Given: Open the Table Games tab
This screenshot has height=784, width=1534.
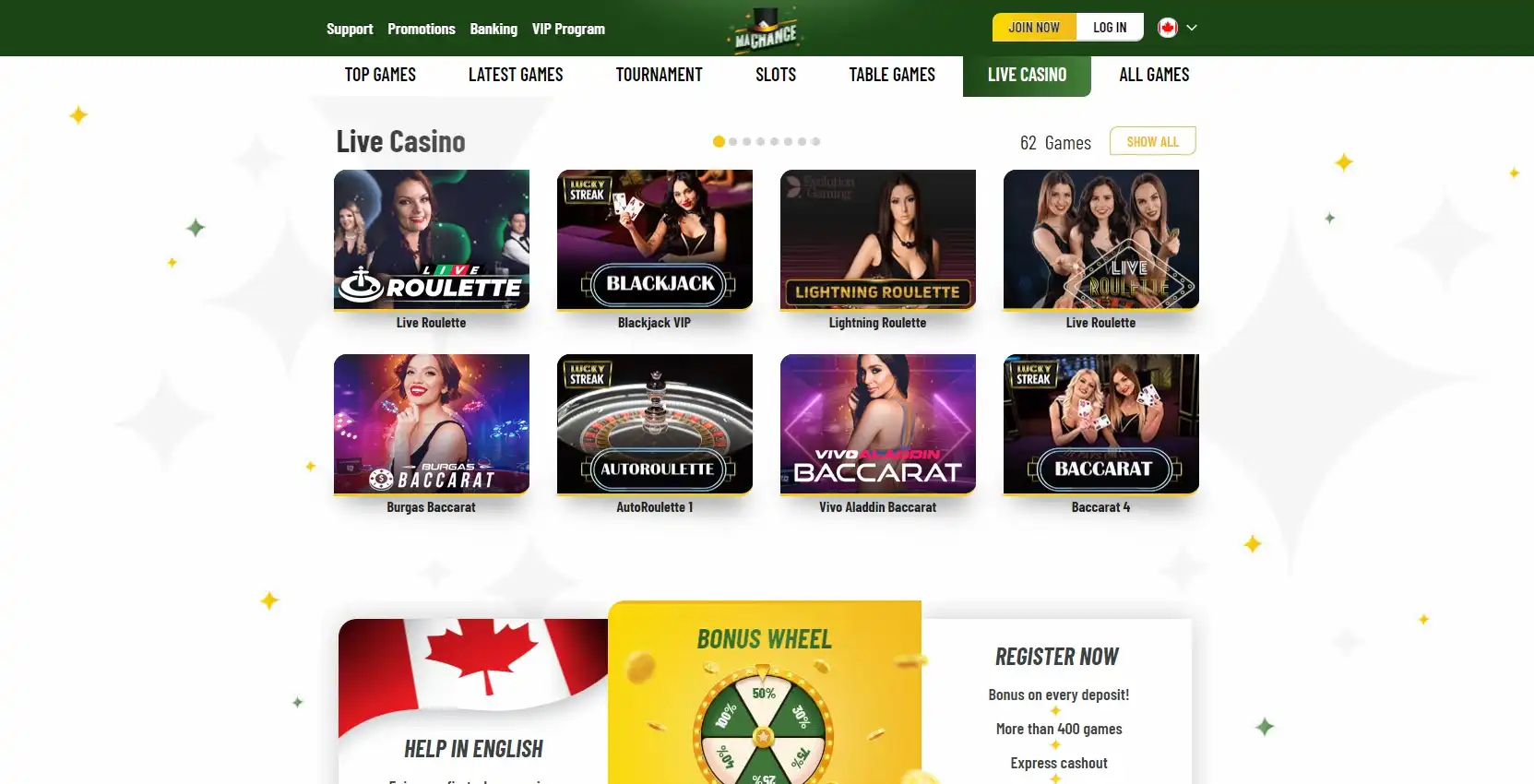Looking at the screenshot, I should tap(892, 75).
